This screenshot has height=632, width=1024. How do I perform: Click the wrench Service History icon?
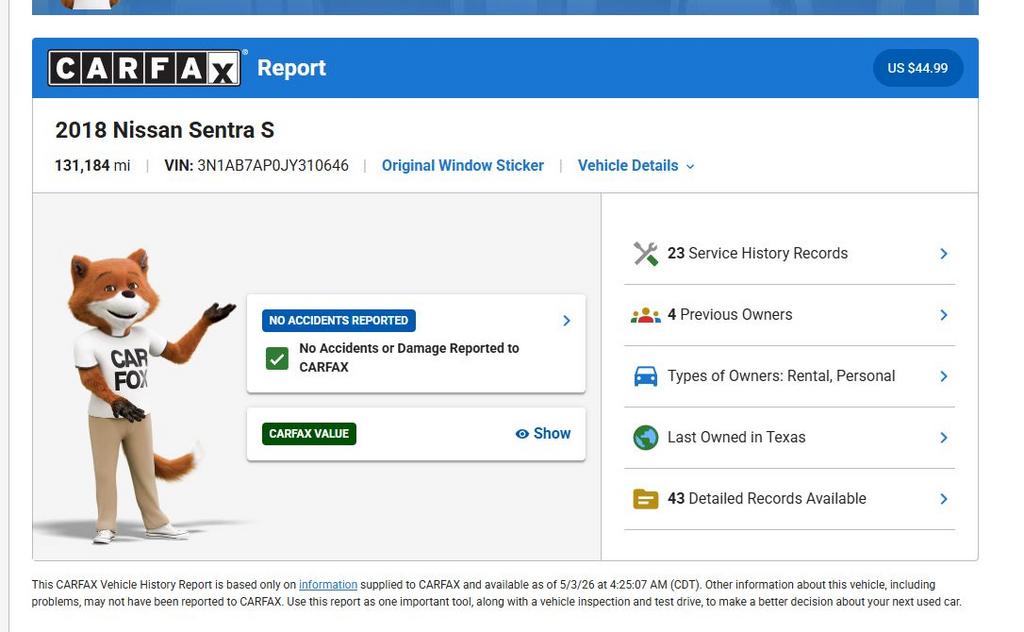pos(645,253)
